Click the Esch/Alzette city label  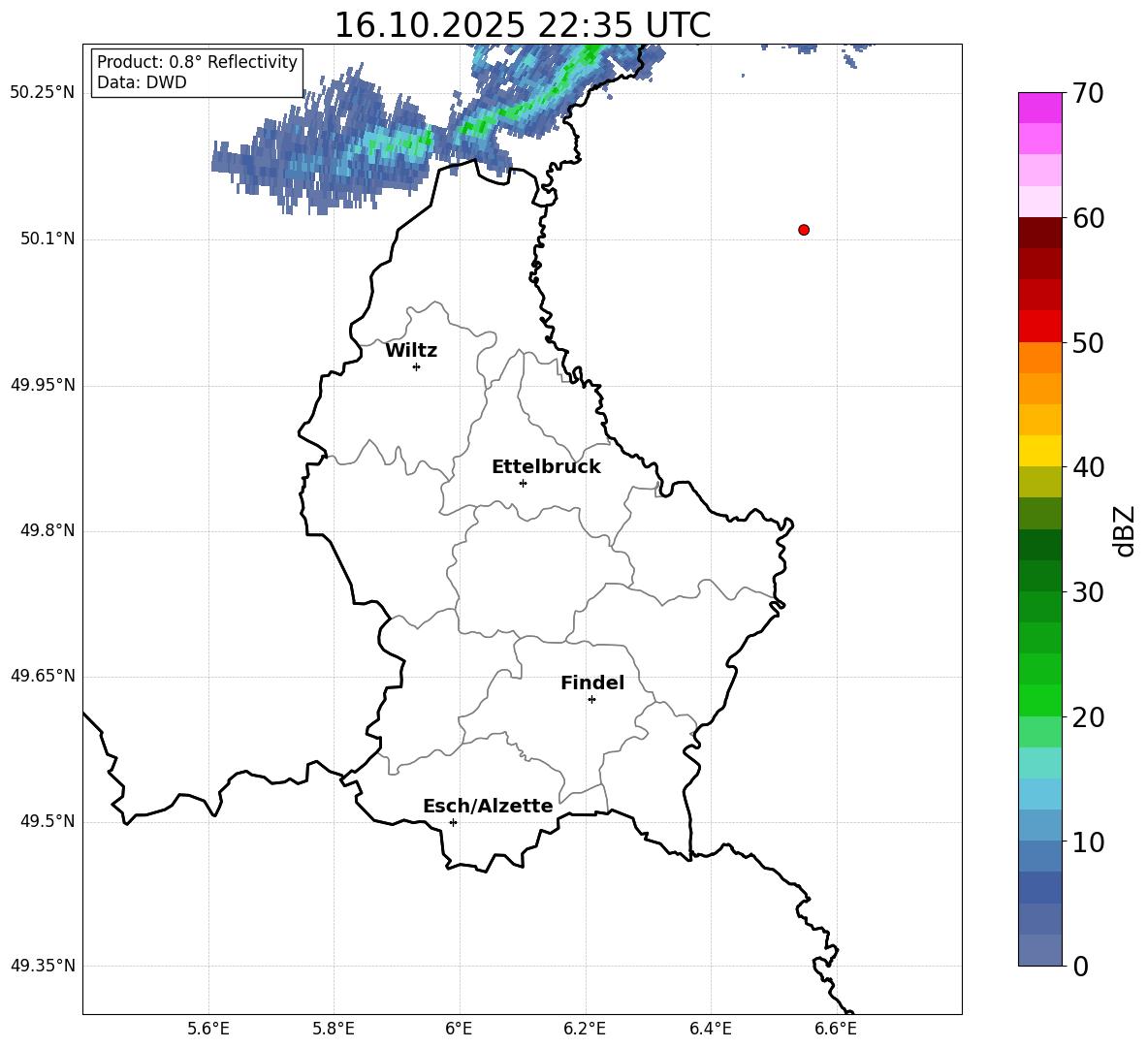coord(488,806)
